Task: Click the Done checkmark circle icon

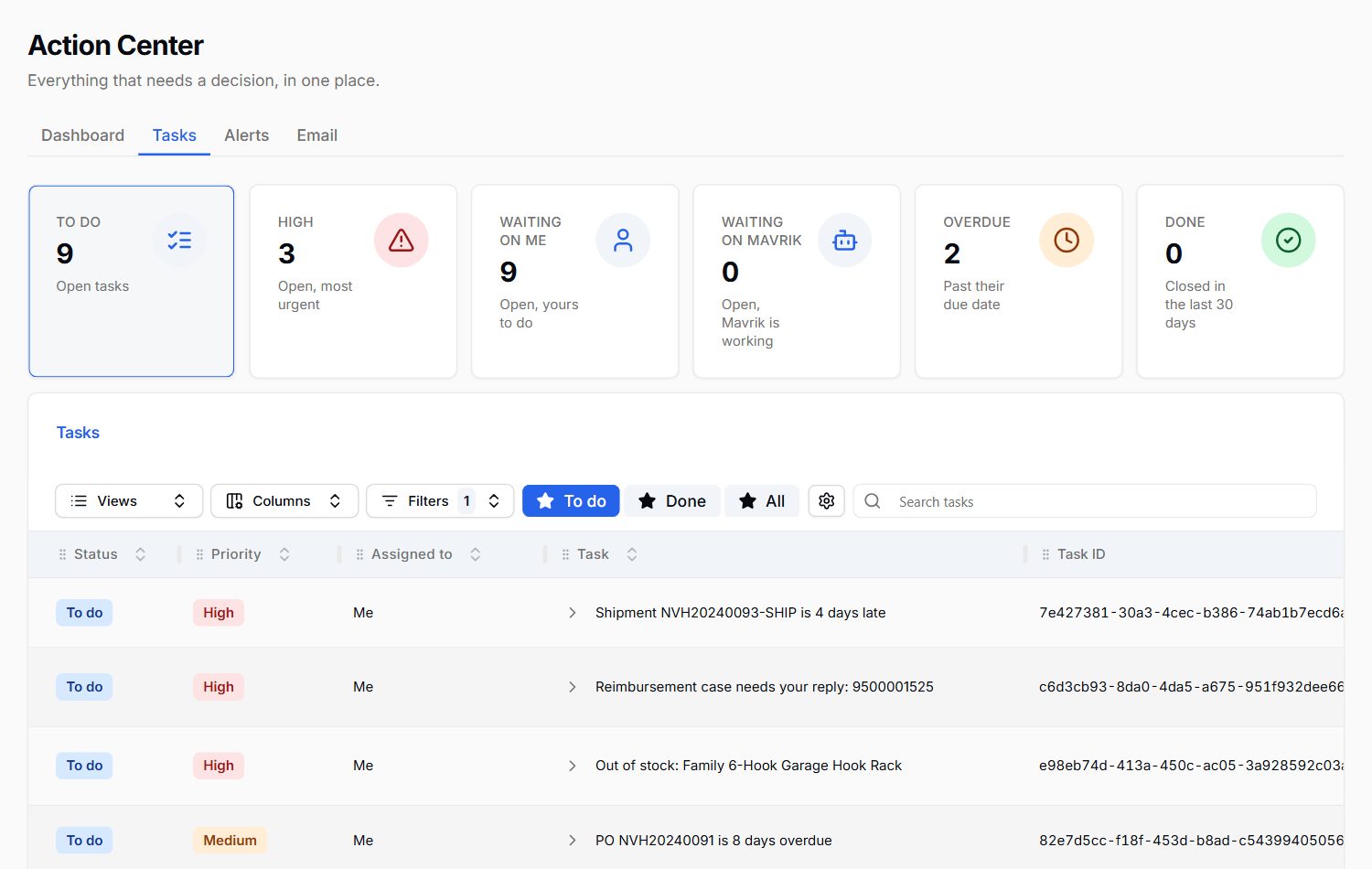Action: click(1288, 241)
